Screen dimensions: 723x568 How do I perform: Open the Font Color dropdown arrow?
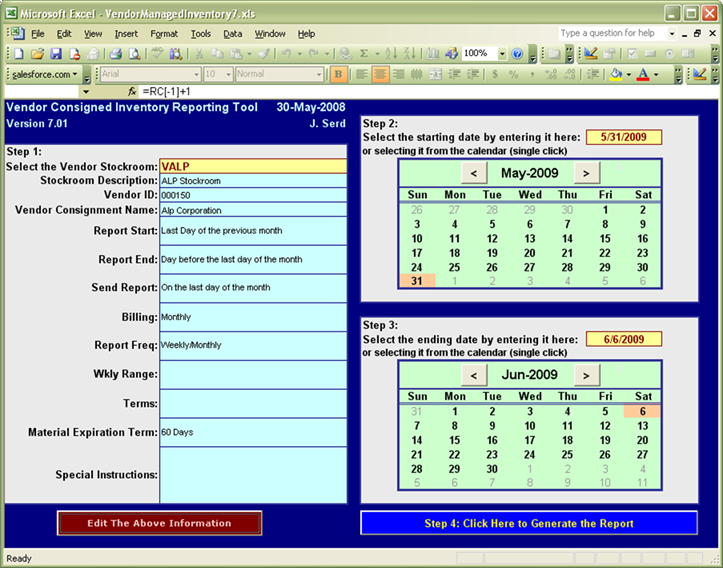[x=656, y=74]
